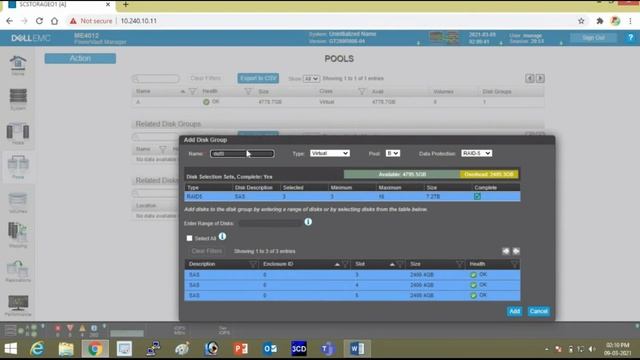The width and height of the screenshot is (640, 360).
Task: Open the Pool dropdown showing B
Action: coord(393,153)
